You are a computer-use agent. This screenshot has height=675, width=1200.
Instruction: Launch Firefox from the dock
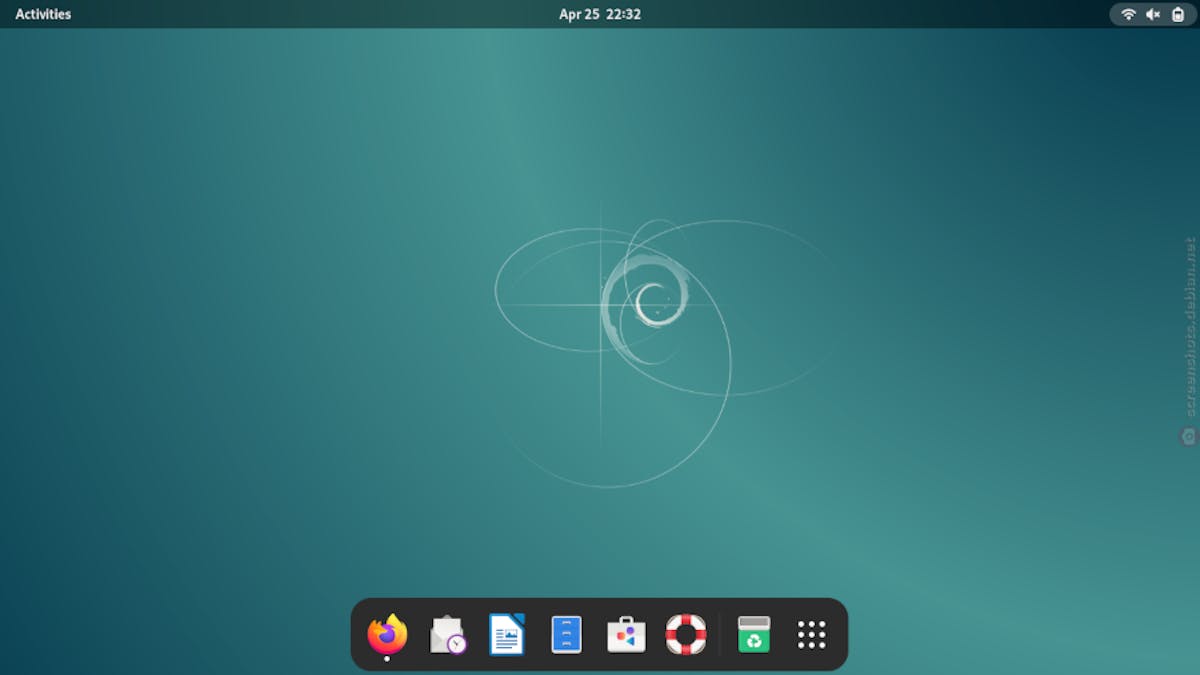point(387,634)
